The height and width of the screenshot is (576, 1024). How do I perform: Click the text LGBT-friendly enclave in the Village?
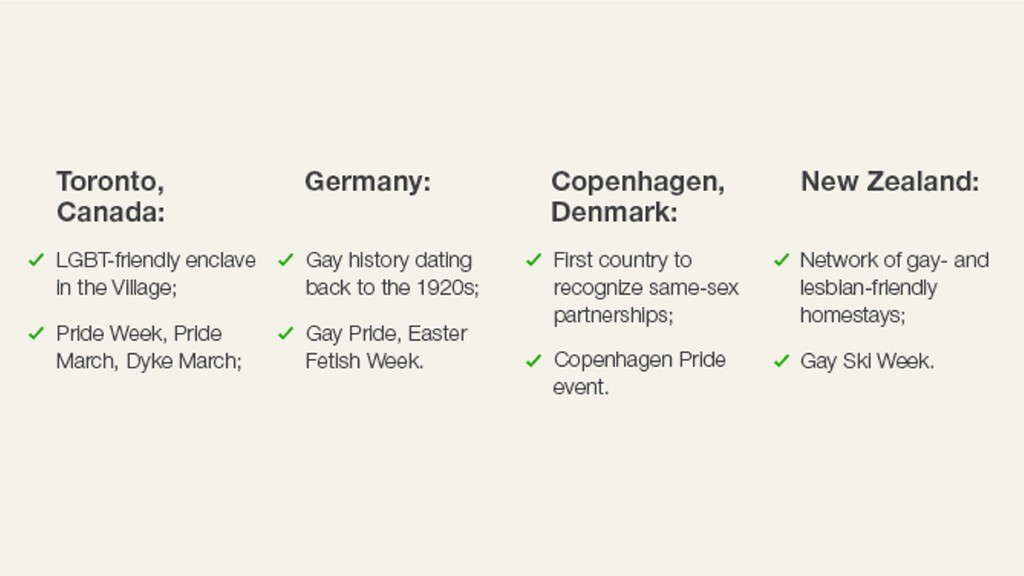coord(155,274)
